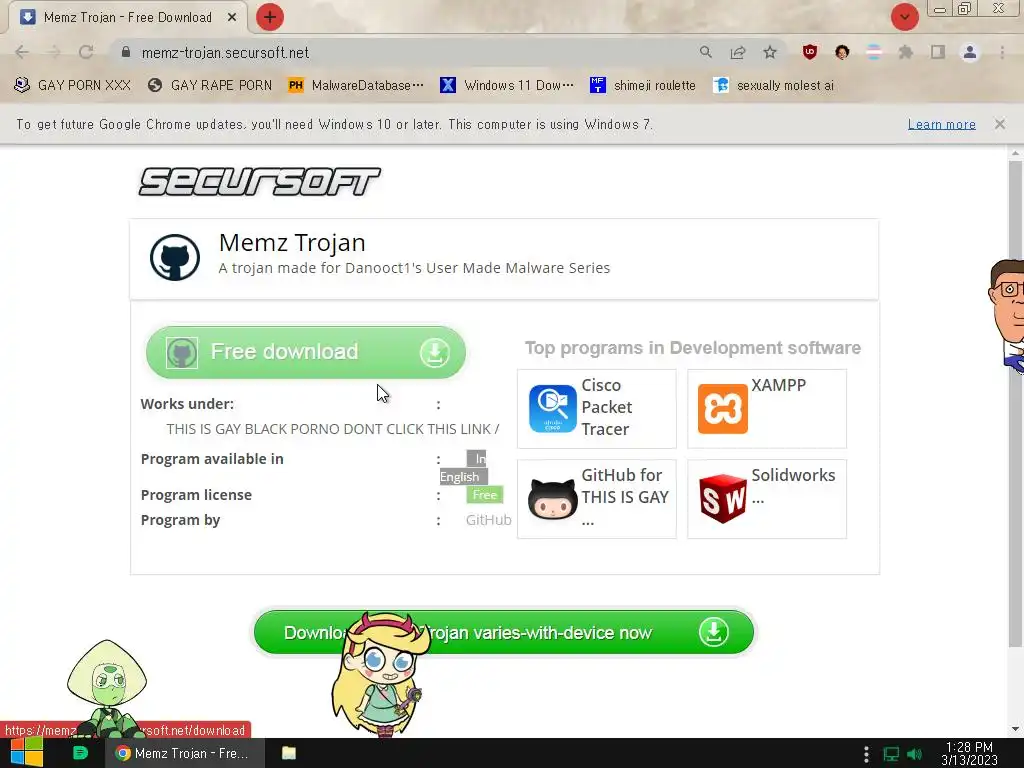Open the network status tray icon
This screenshot has width=1024, height=768.
coord(891,754)
